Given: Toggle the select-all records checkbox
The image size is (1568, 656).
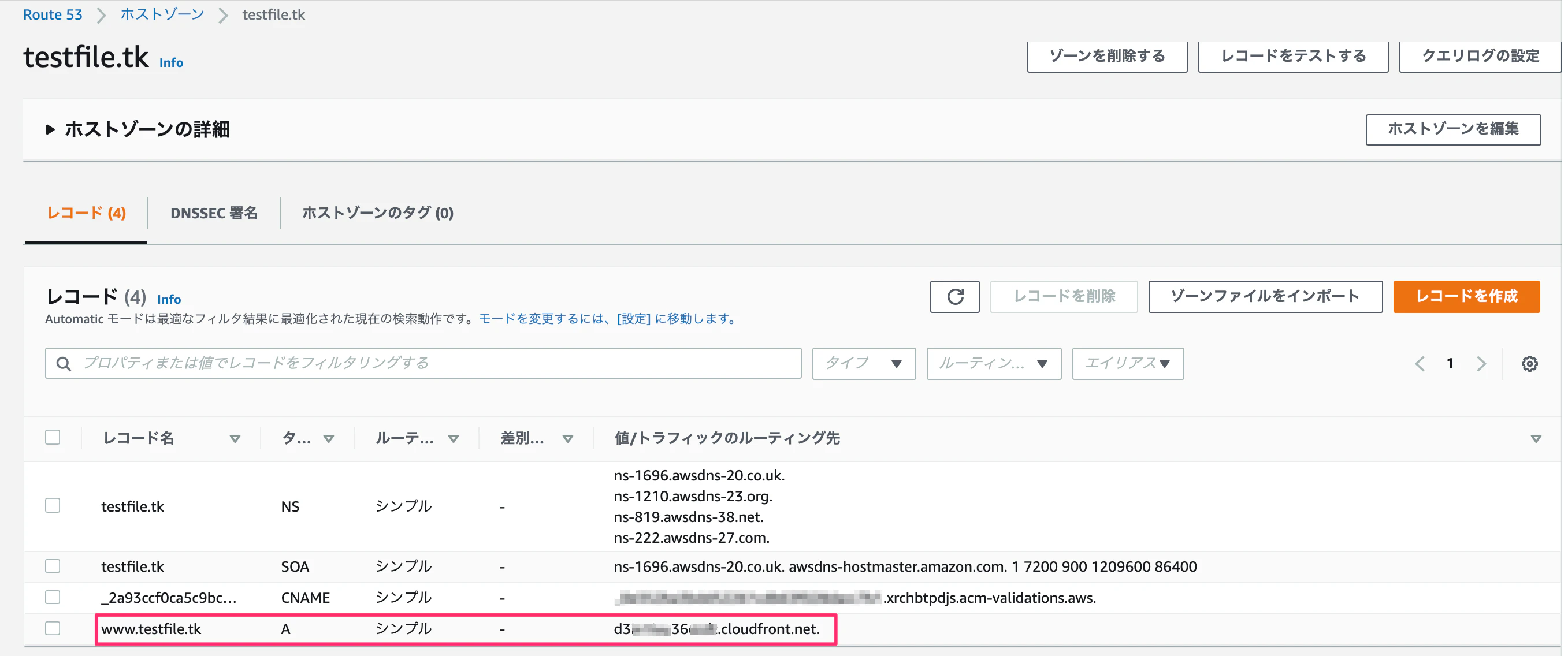Looking at the screenshot, I should 53,438.
